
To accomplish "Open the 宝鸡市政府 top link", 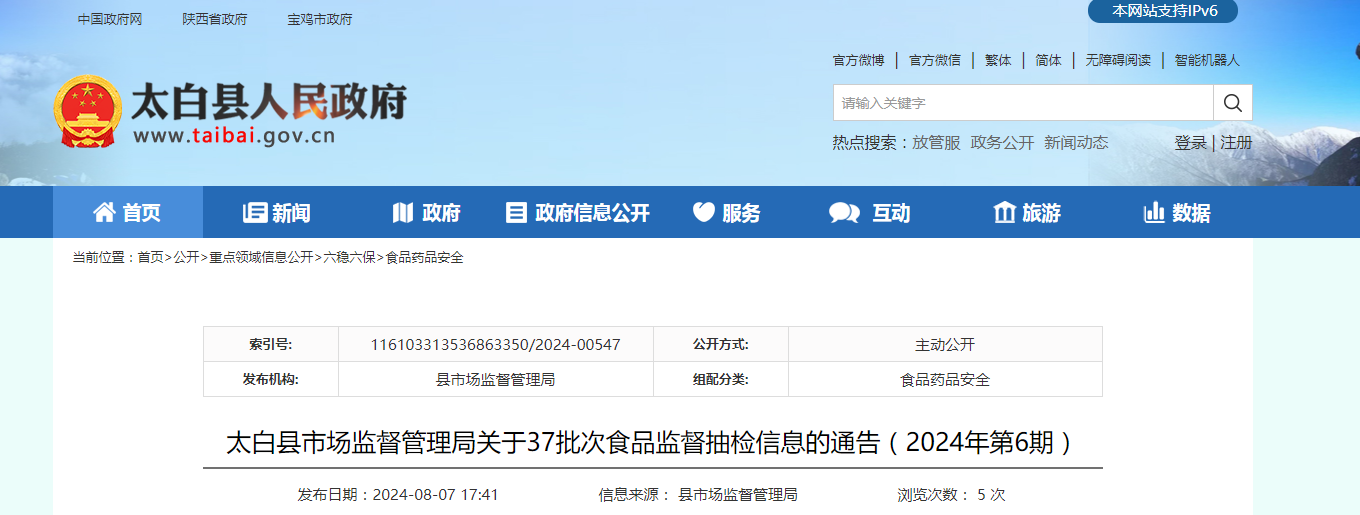I will [x=320, y=20].
